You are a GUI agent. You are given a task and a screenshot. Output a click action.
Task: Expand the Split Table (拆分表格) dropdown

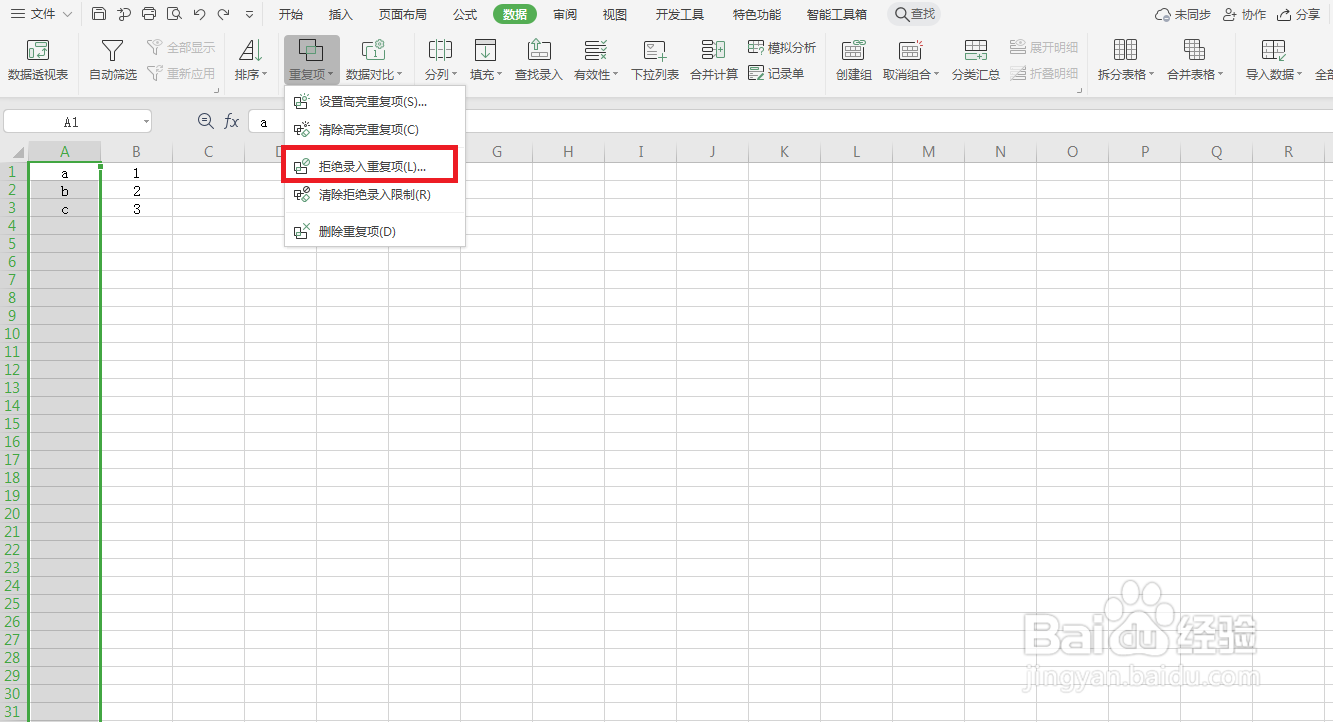pyautogui.click(x=1151, y=75)
